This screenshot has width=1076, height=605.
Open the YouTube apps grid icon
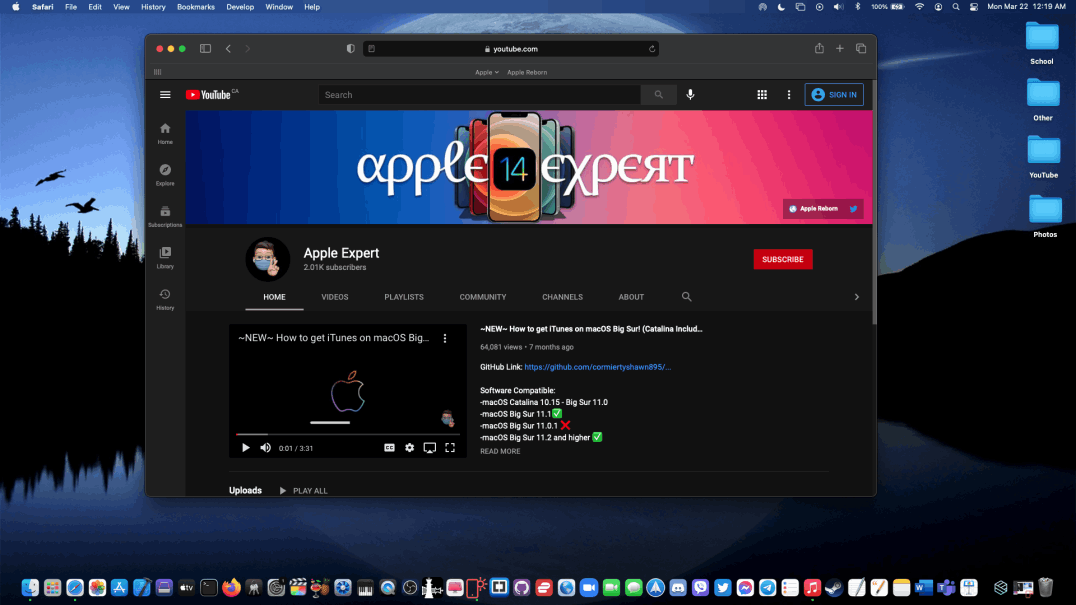762,95
